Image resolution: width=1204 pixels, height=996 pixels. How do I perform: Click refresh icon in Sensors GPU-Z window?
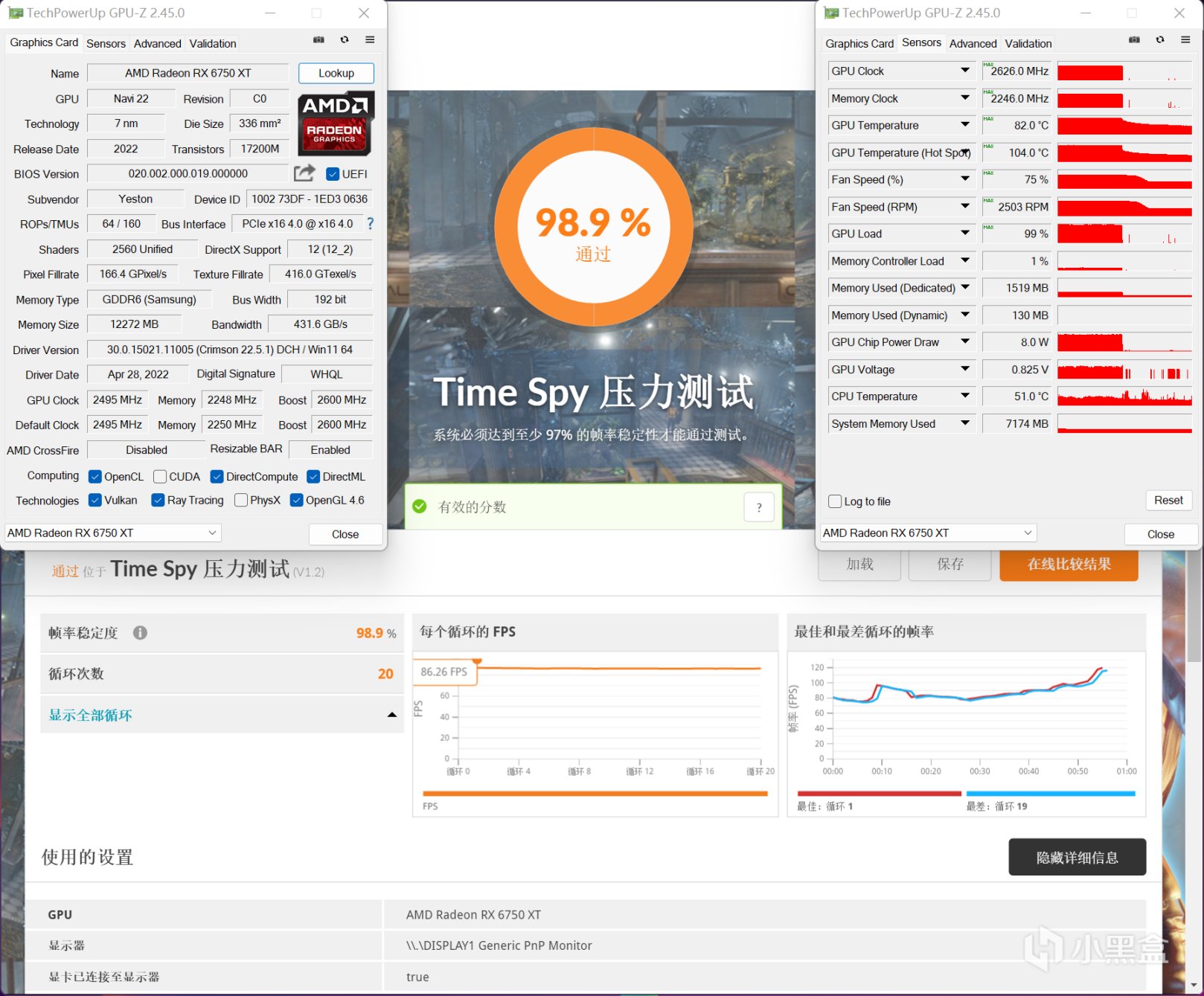click(1160, 40)
